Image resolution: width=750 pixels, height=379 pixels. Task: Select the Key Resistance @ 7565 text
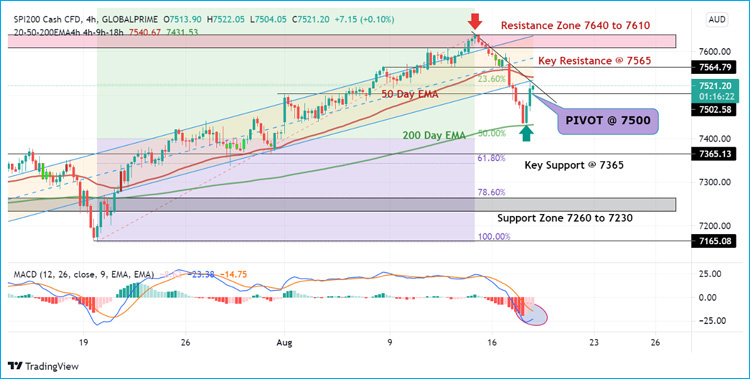[x=595, y=61]
